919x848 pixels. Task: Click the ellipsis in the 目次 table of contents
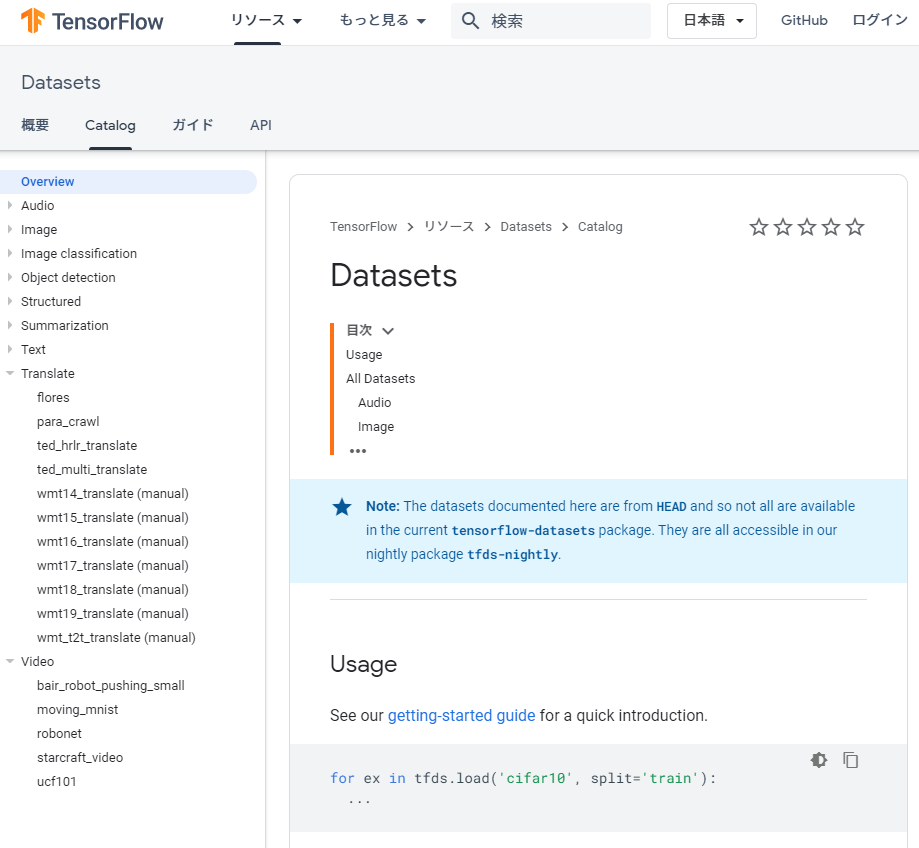(357, 451)
